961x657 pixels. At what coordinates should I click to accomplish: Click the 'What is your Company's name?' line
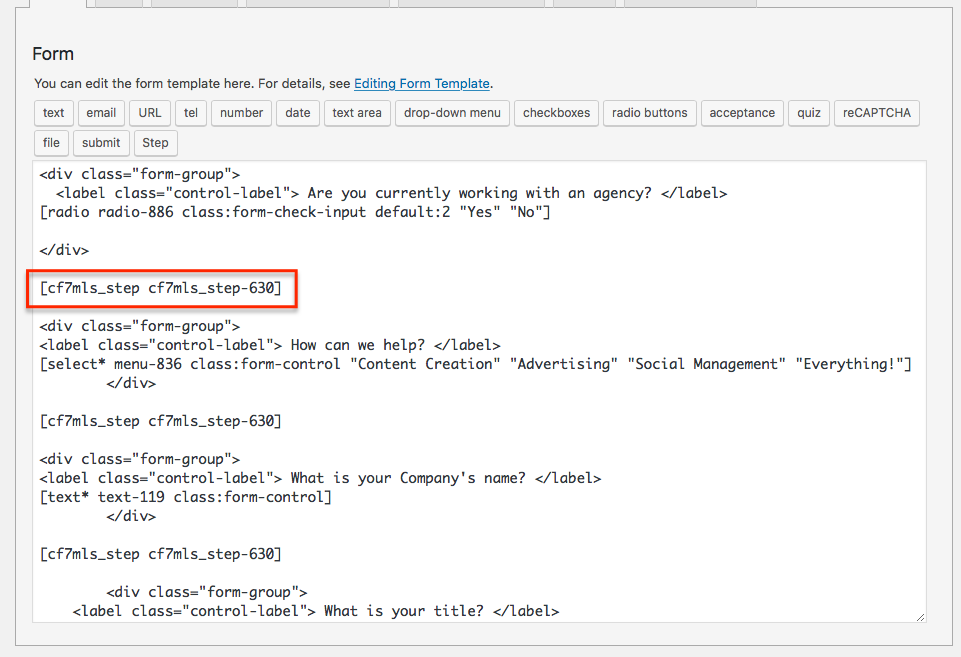point(320,478)
